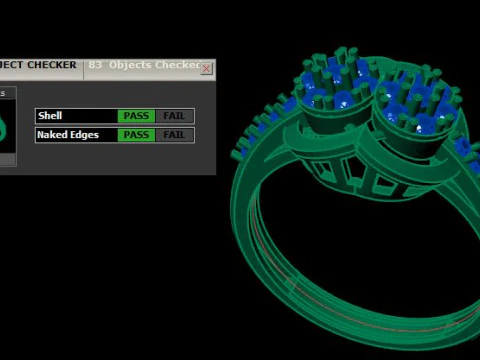Click the 83 Objects Checked status text
Screen dimensions: 480x360
point(144,65)
